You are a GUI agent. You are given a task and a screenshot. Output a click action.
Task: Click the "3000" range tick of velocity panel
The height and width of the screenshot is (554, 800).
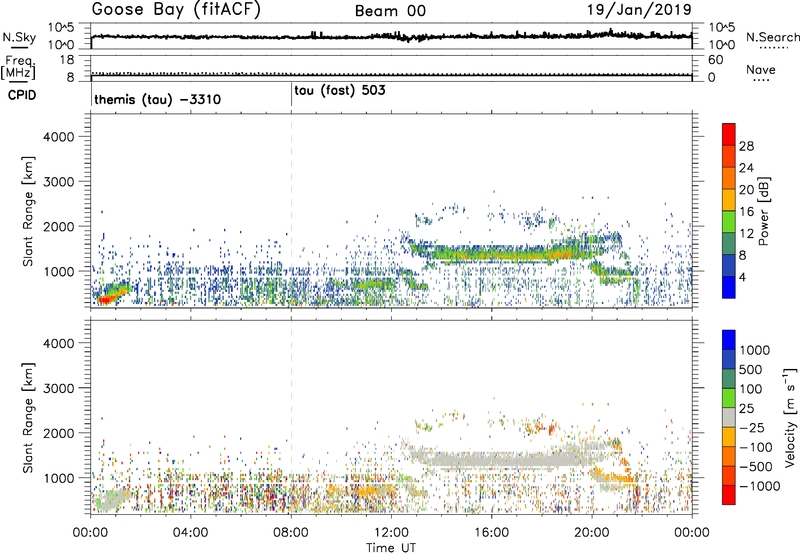point(59,388)
